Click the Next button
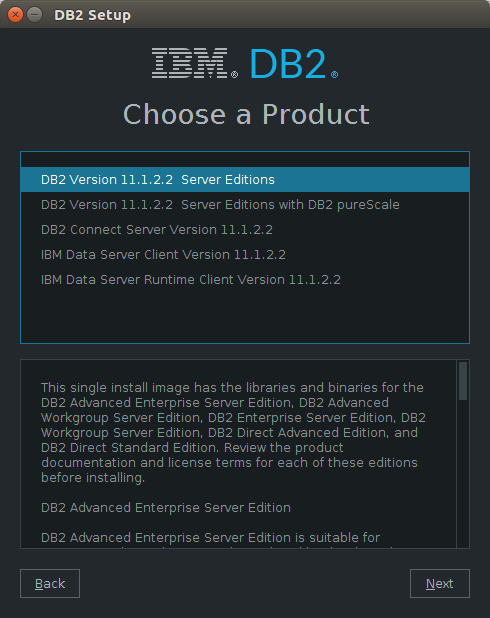490x618 pixels. [x=440, y=583]
